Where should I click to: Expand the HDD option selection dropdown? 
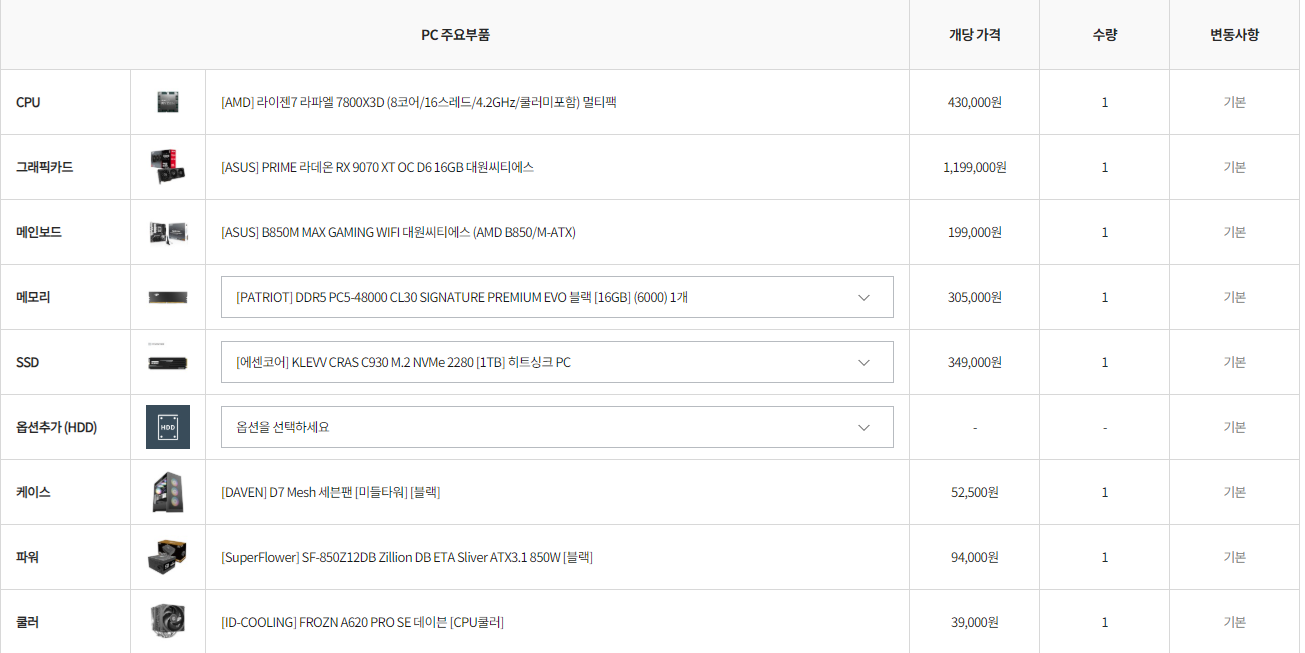557,427
